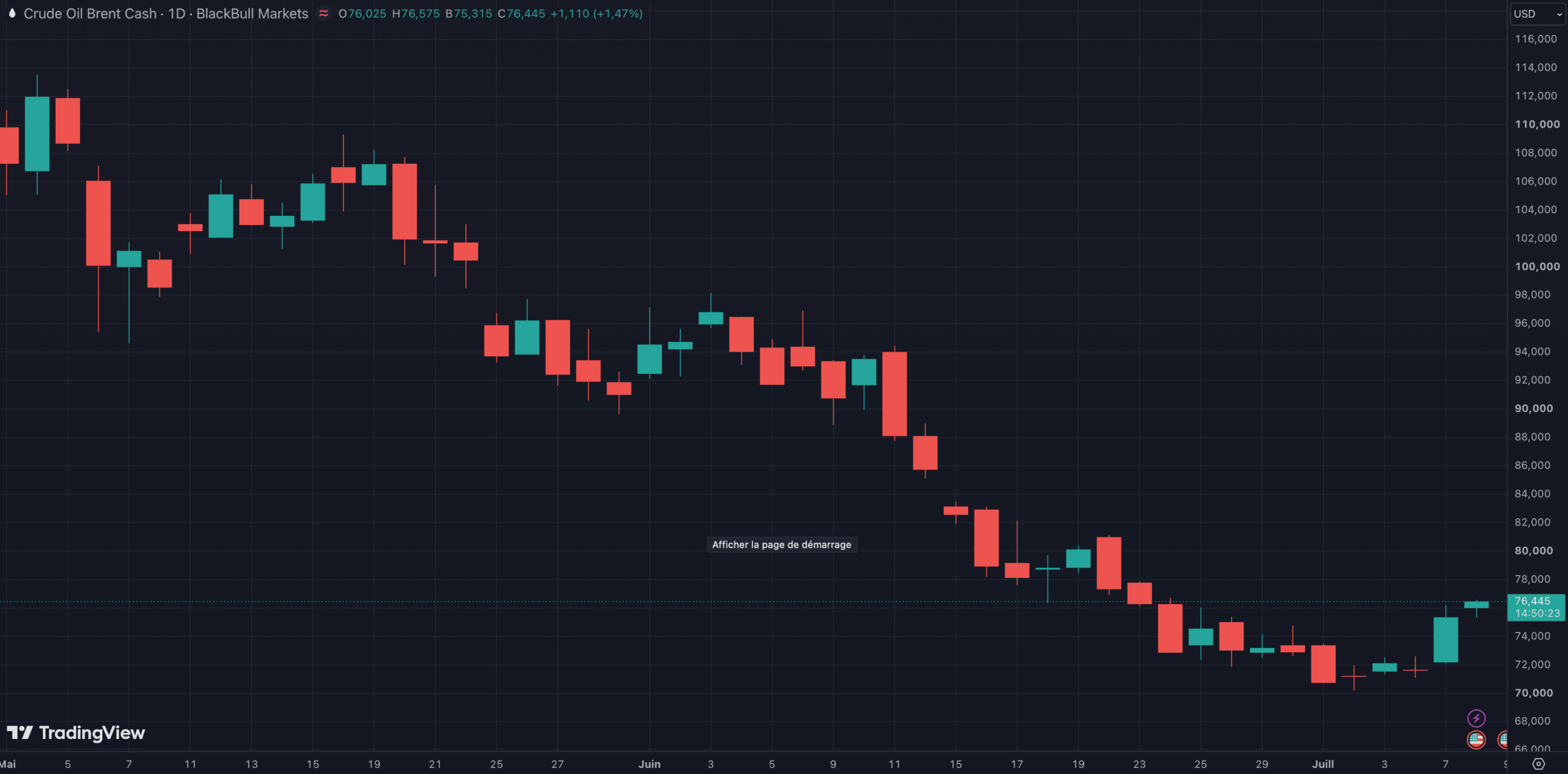The width and height of the screenshot is (1568, 774).
Task: Click the TradingView logo
Action: pyautogui.click(x=76, y=732)
